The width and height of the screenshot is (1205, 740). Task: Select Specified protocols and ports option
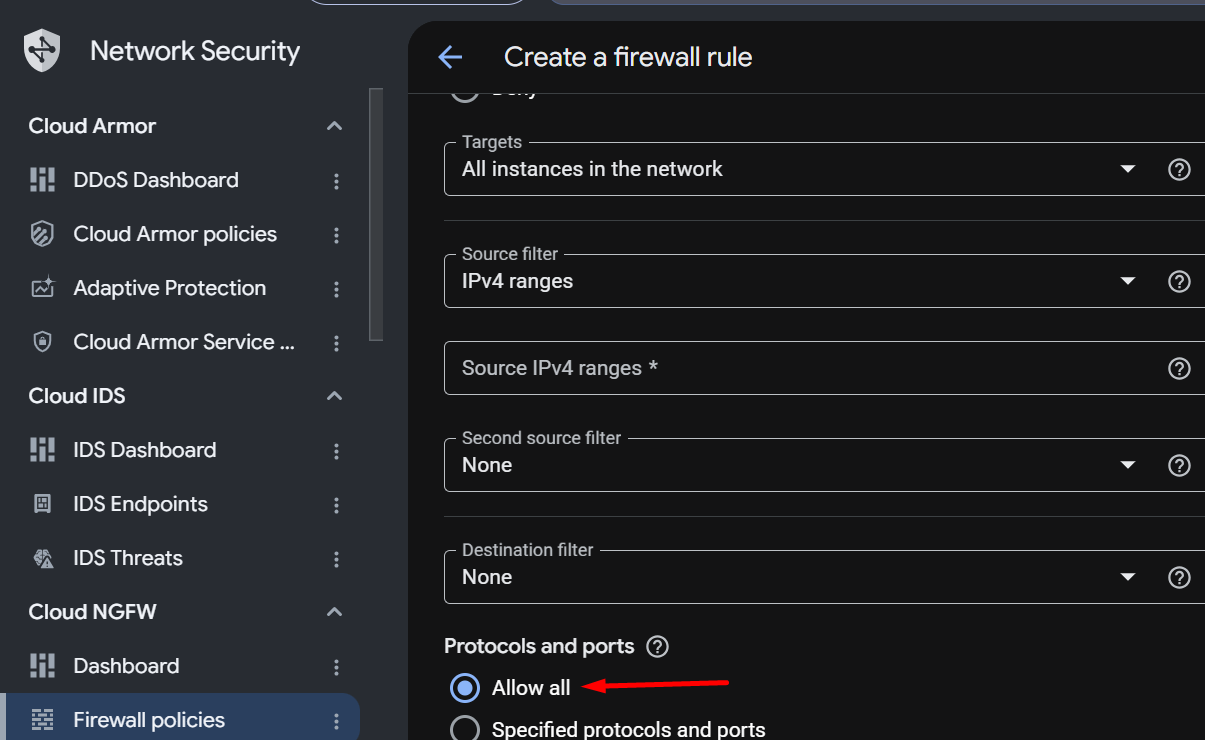465,729
